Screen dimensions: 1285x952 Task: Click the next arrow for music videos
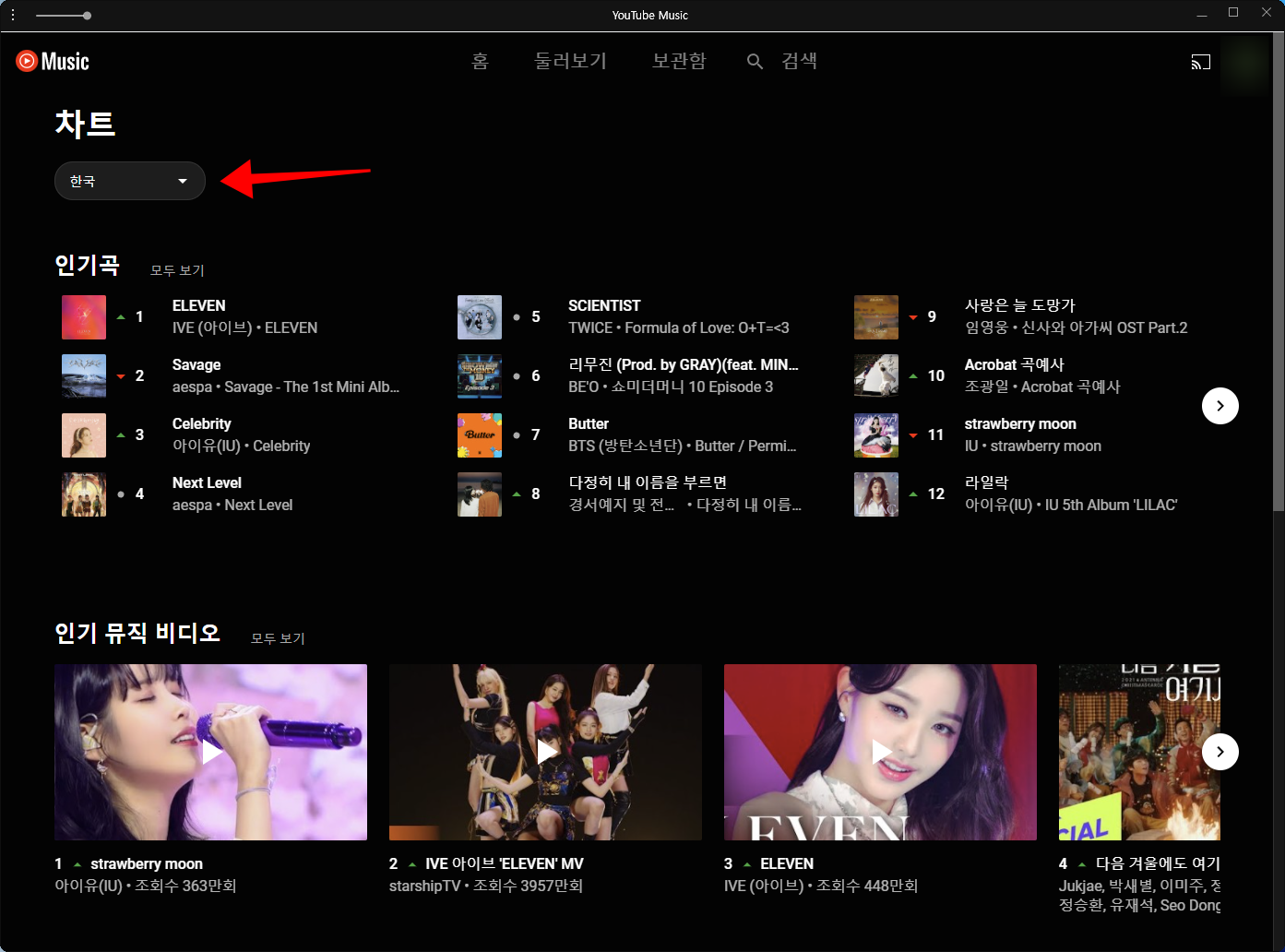tap(1220, 752)
